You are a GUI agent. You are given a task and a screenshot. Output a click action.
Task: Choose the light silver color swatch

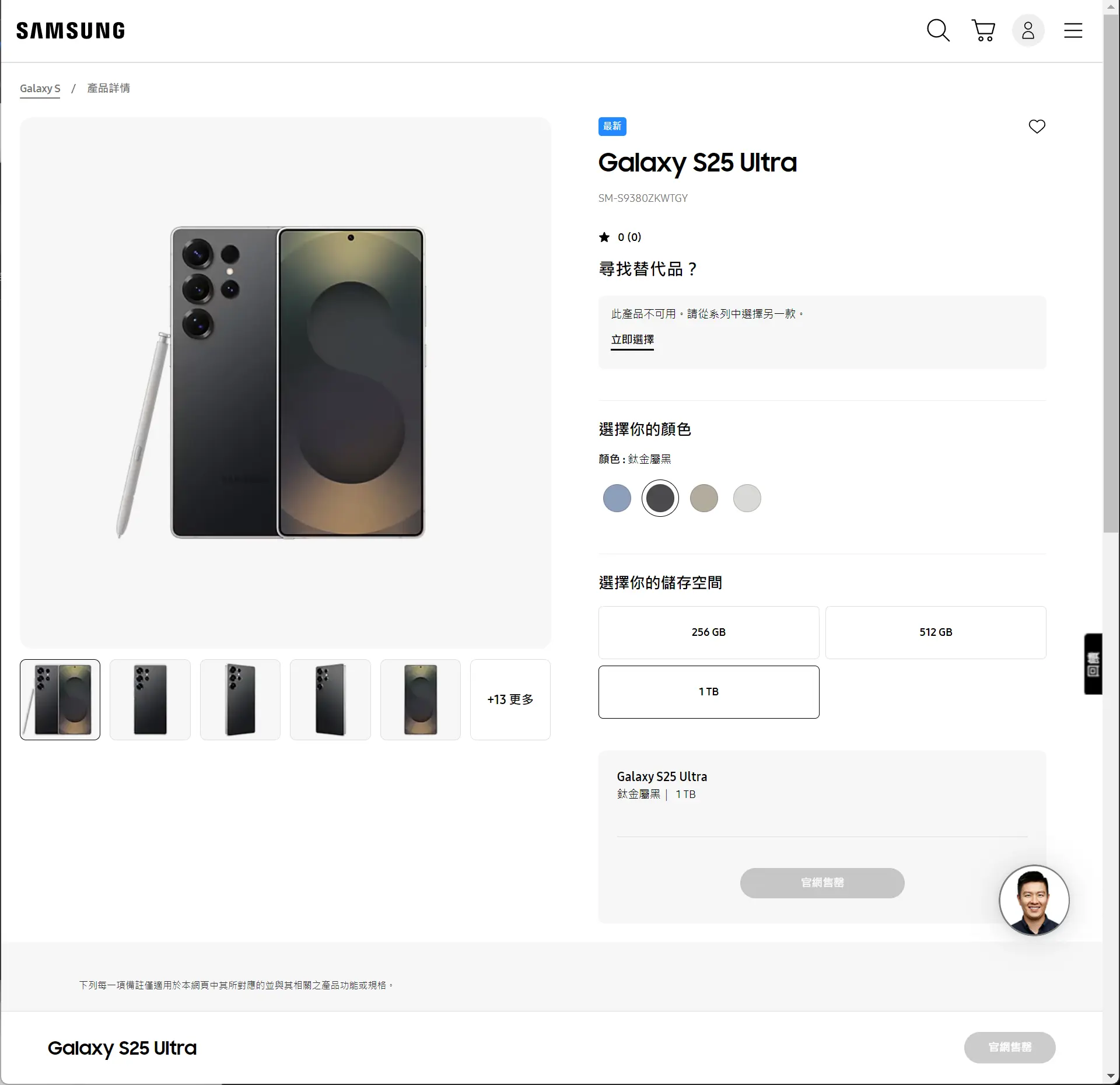pyautogui.click(x=747, y=498)
